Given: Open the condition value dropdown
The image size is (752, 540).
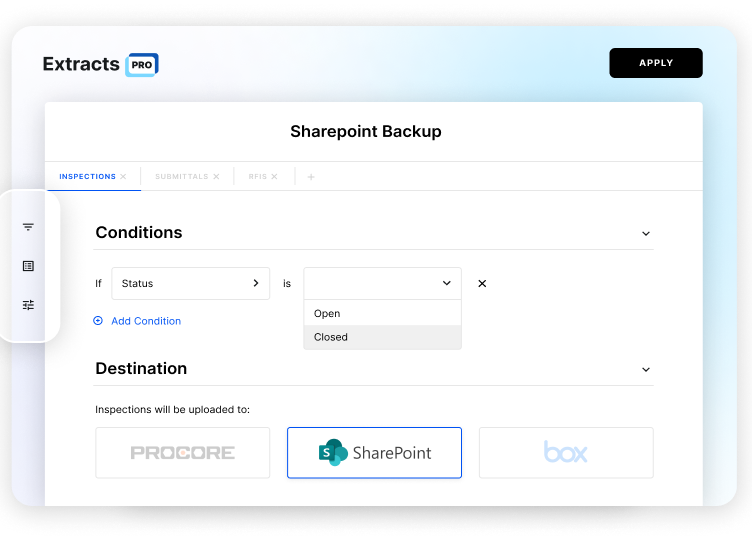Looking at the screenshot, I should pos(382,284).
